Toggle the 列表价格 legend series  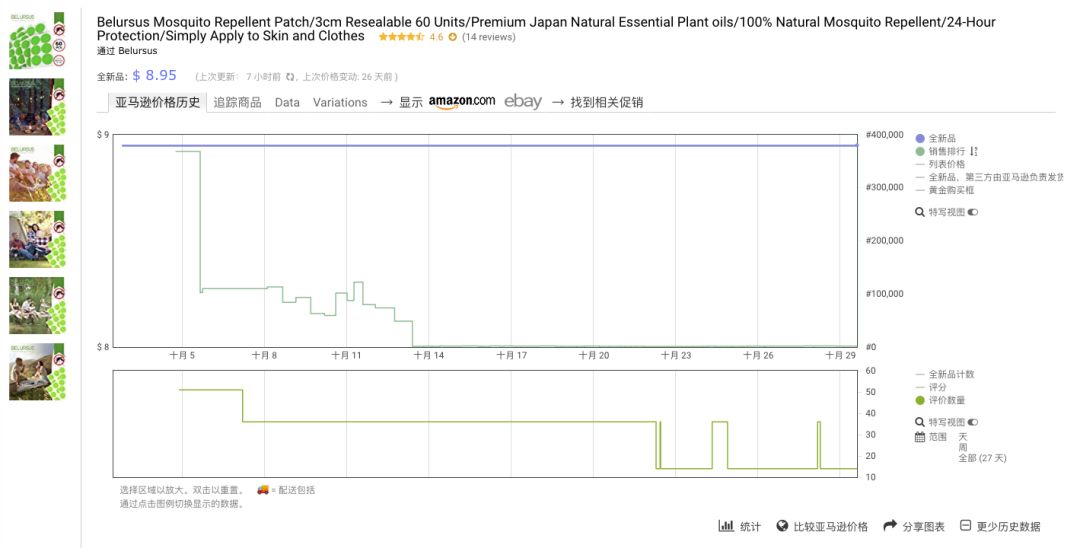(x=940, y=164)
